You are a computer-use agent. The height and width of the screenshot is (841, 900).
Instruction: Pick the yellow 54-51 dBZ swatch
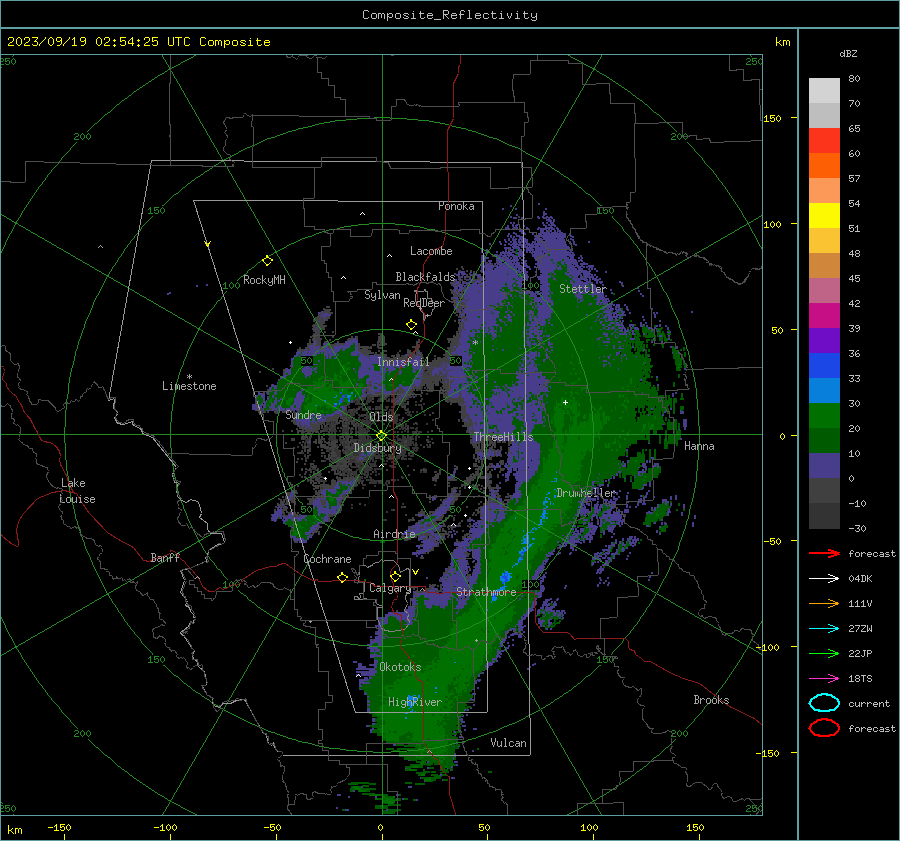coord(824,216)
